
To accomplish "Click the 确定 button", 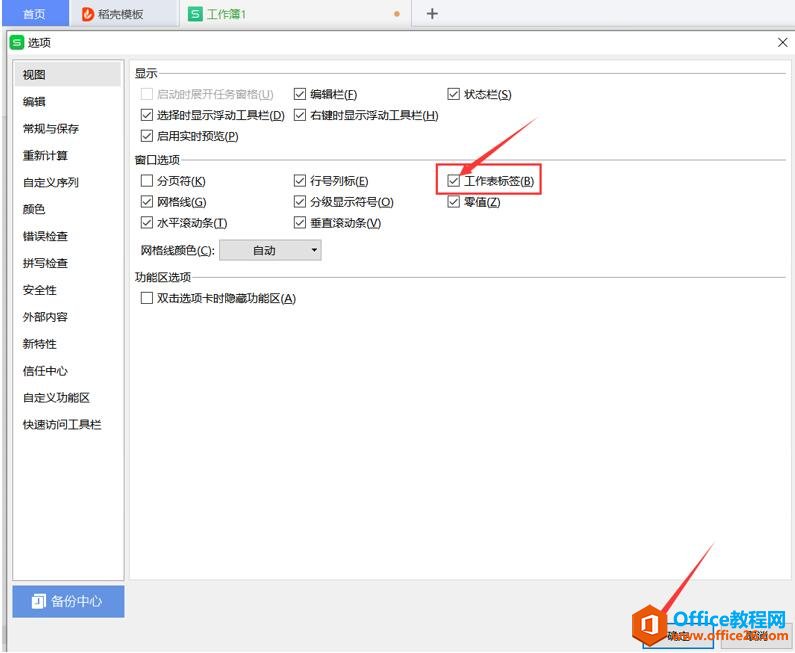I will (678, 636).
